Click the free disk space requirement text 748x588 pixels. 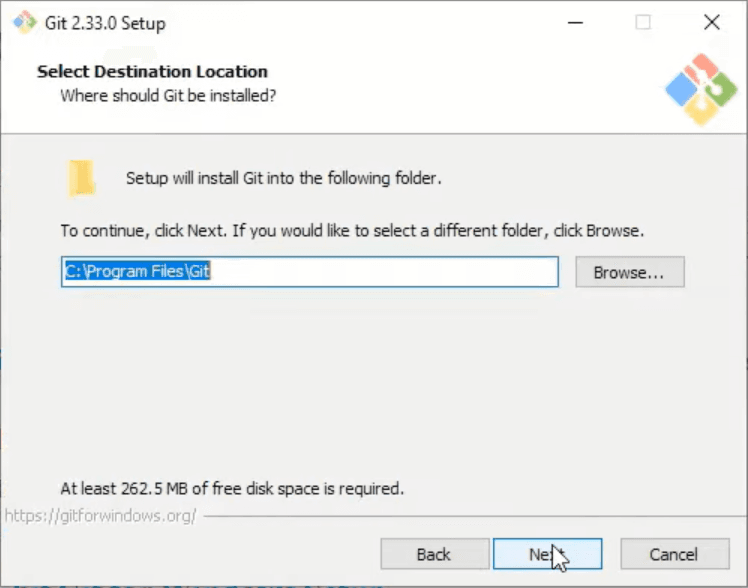click(232, 489)
